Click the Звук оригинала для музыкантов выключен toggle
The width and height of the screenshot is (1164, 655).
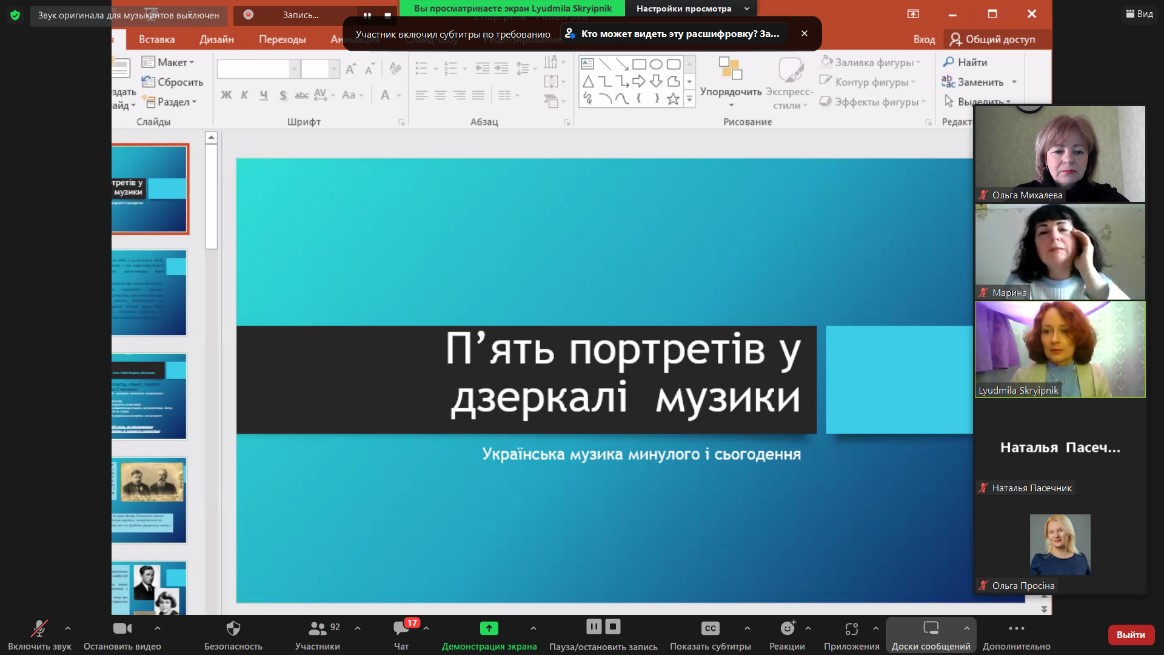coord(128,15)
